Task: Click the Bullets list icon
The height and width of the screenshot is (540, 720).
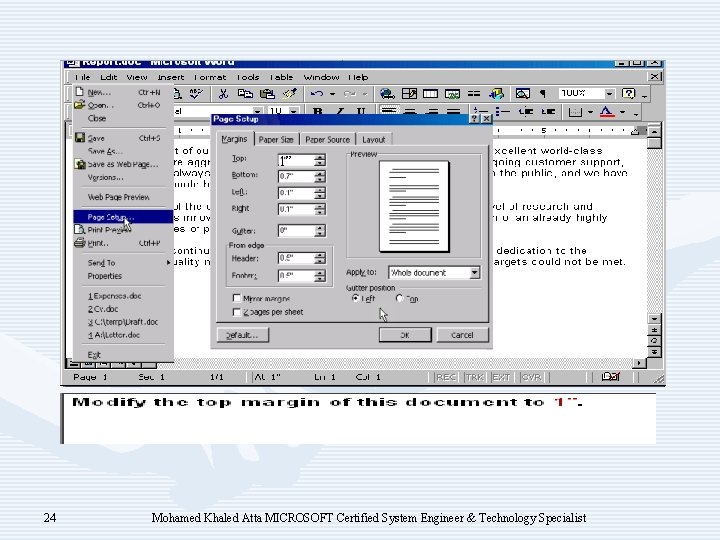Action: pyautogui.click(x=503, y=111)
